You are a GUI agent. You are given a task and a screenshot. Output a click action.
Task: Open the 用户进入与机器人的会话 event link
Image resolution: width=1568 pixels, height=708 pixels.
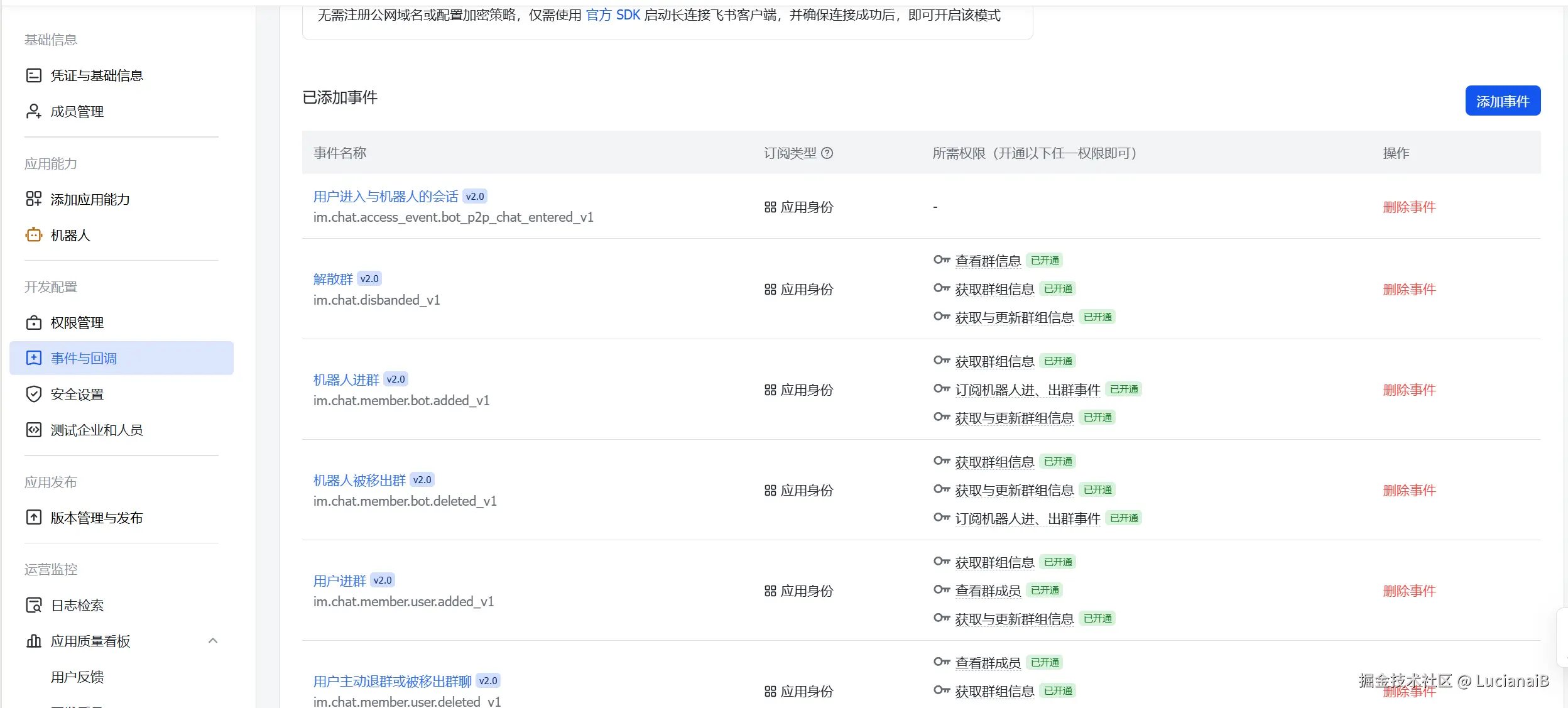click(386, 197)
